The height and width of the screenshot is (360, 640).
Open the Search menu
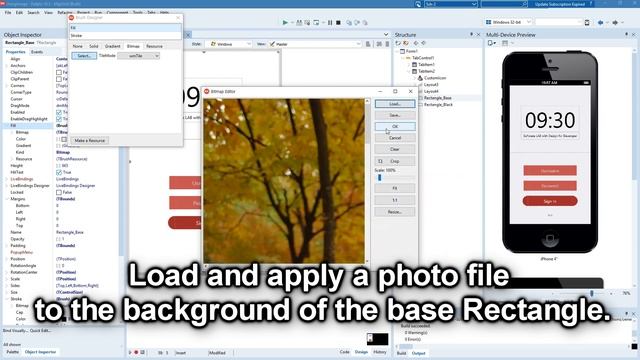pos(33,13)
